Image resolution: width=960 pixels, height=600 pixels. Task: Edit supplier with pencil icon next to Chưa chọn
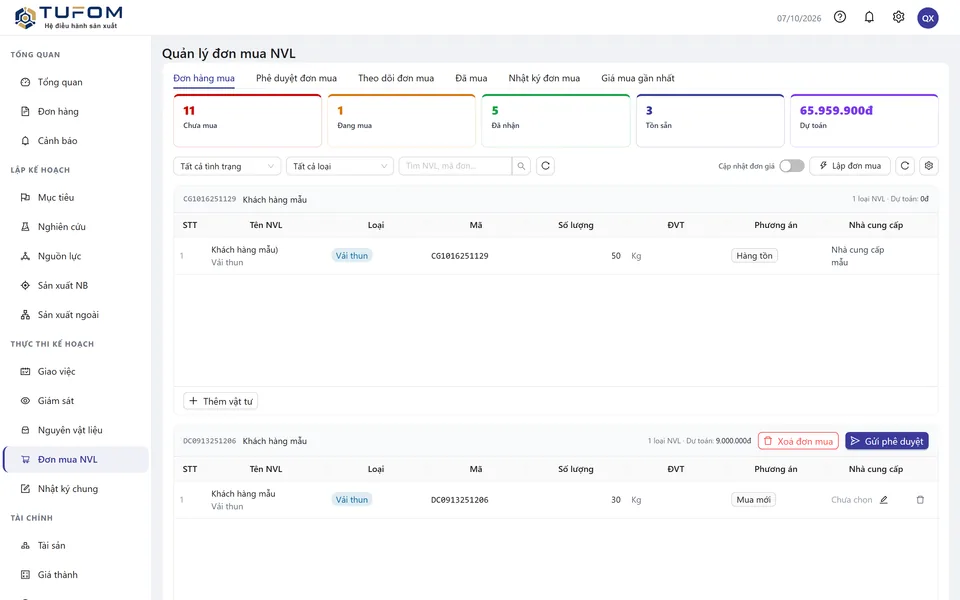(x=883, y=500)
